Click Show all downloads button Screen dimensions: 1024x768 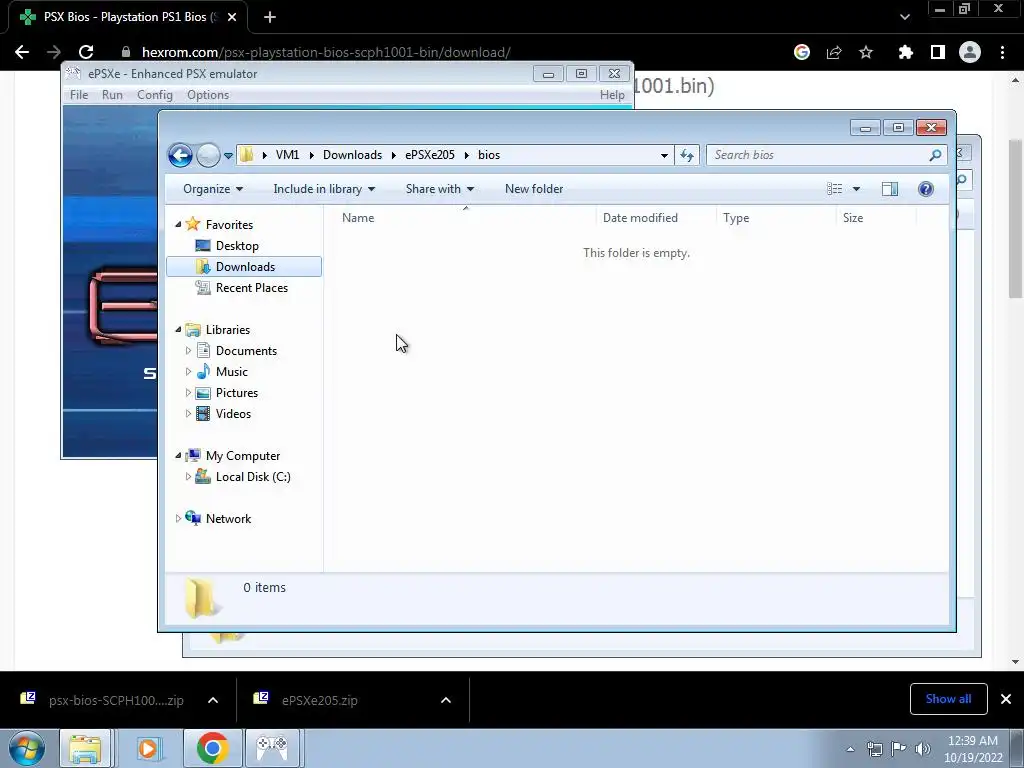tap(948, 699)
